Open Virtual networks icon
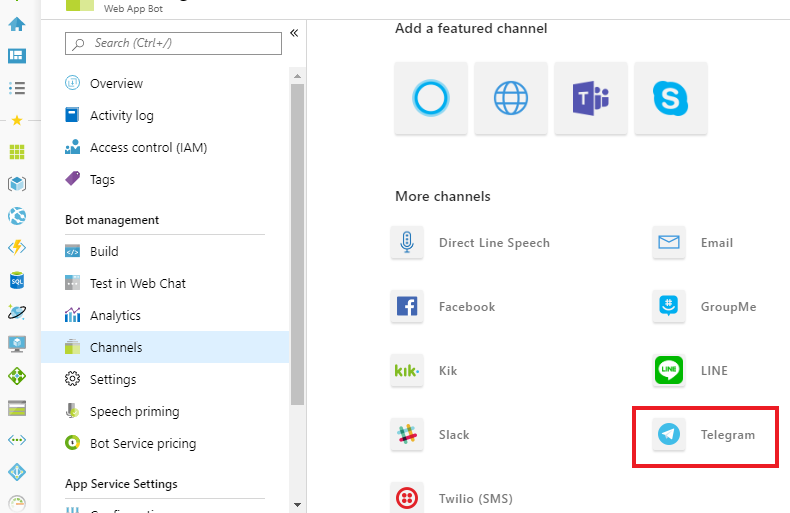Image resolution: width=790 pixels, height=513 pixels. click(x=17, y=440)
